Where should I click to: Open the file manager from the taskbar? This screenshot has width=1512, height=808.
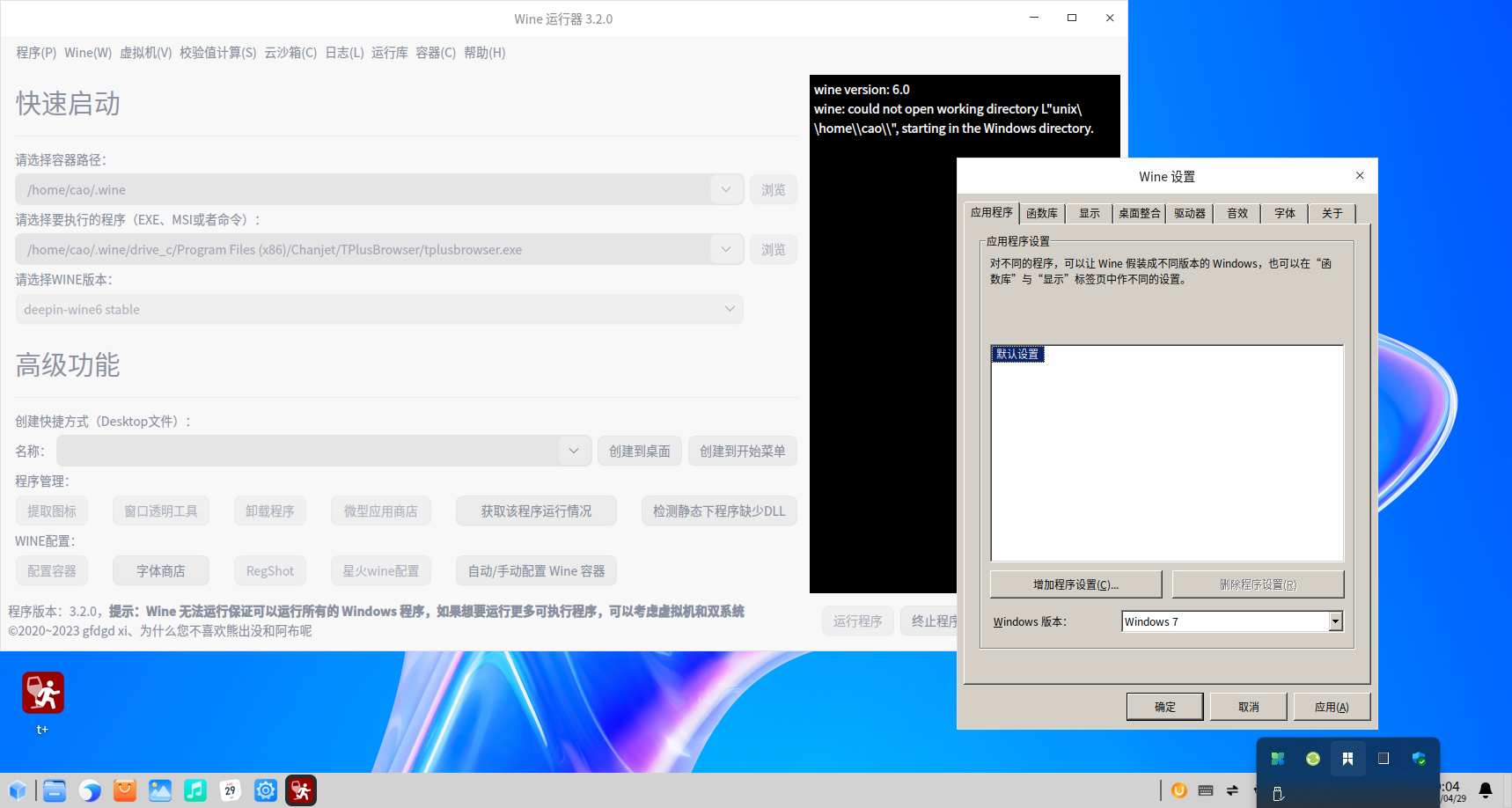[55, 790]
